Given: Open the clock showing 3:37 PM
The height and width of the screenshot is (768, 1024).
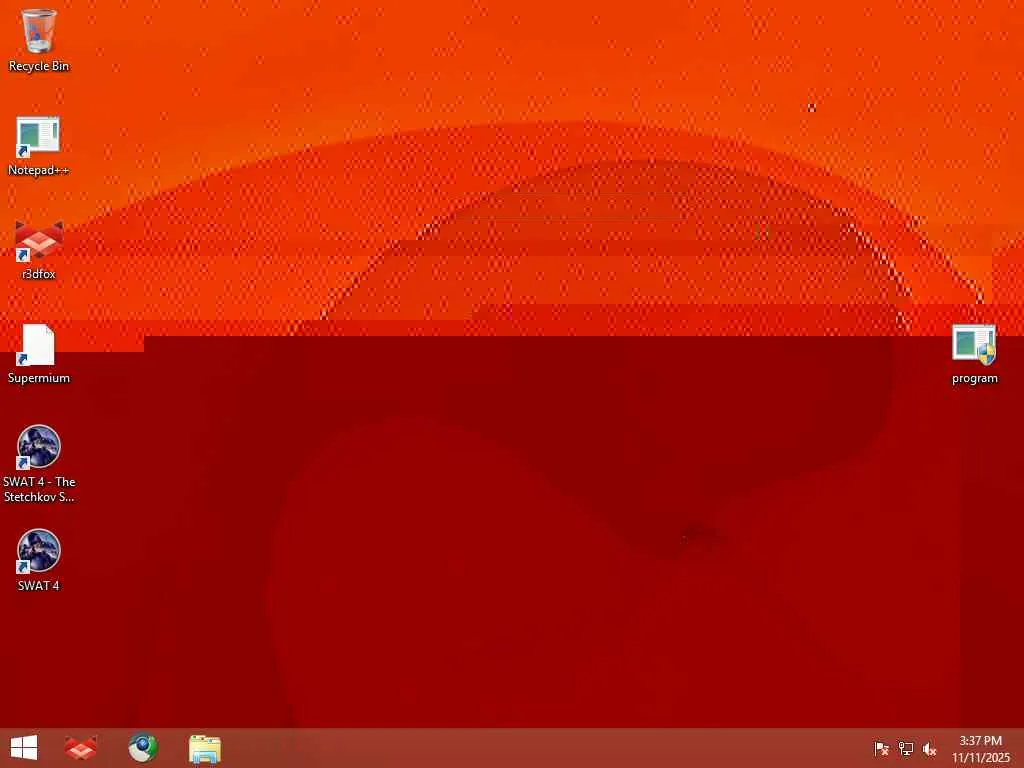Looking at the screenshot, I should tap(980, 748).
